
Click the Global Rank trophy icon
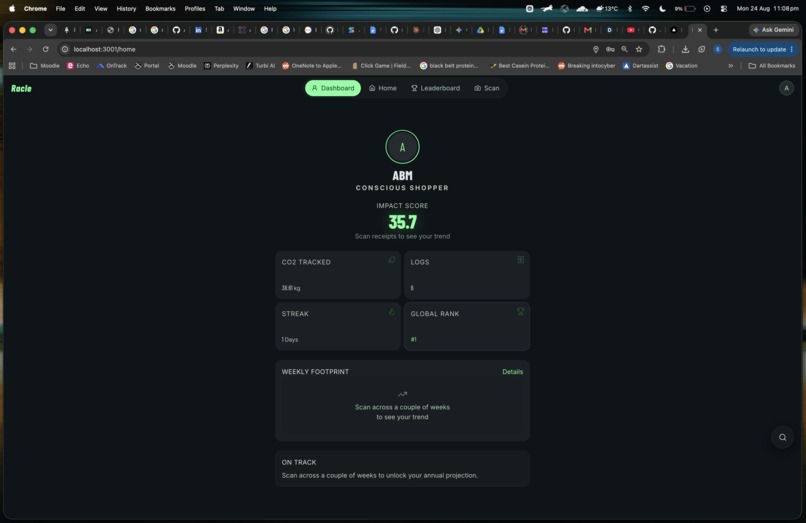coord(520,312)
